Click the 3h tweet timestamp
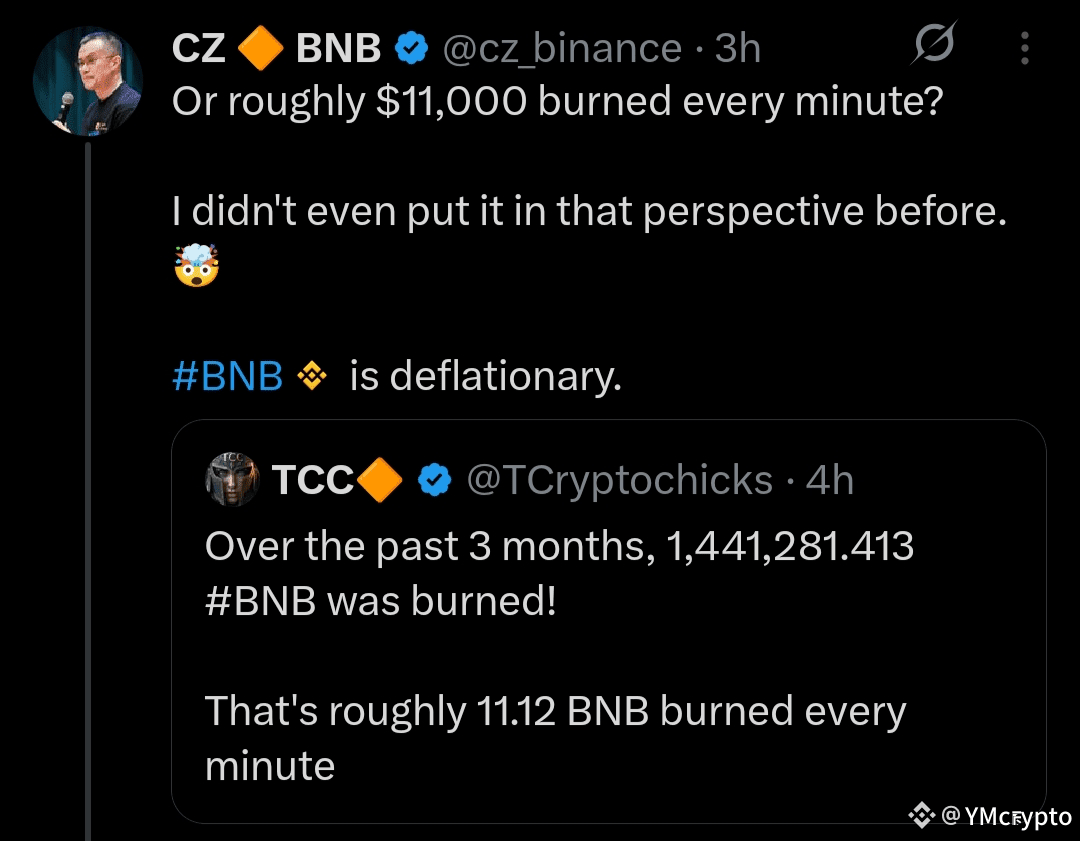Image resolution: width=1080 pixels, height=841 pixels. (738, 48)
